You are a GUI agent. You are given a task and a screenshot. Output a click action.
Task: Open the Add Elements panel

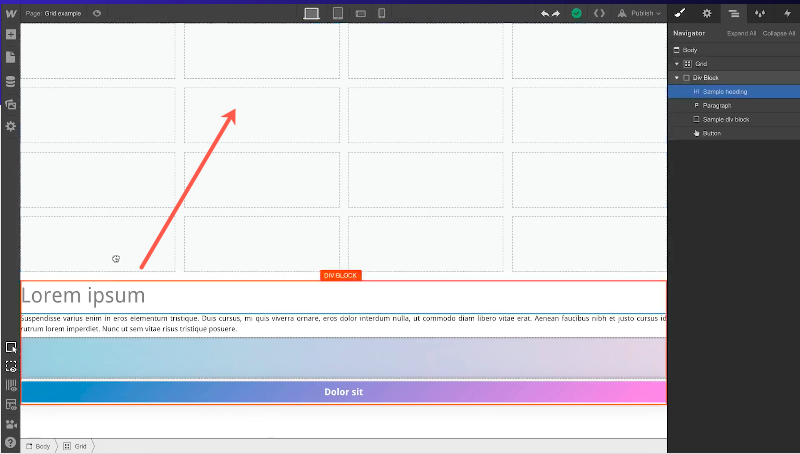point(11,35)
